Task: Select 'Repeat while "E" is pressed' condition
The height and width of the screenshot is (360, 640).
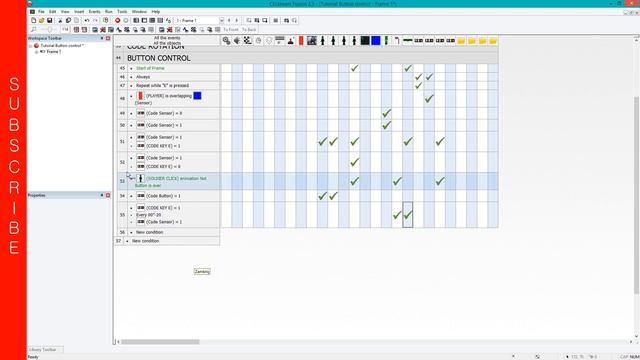Action: coord(162,85)
